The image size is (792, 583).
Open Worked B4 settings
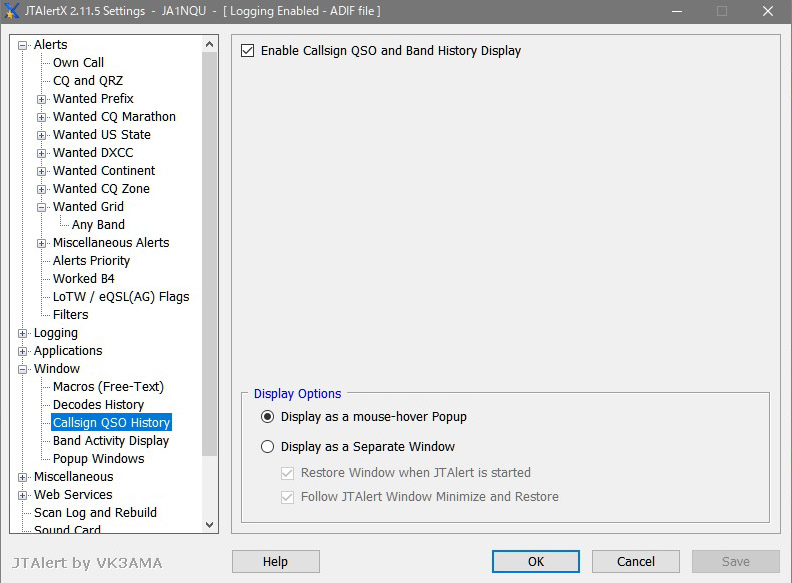coord(82,279)
